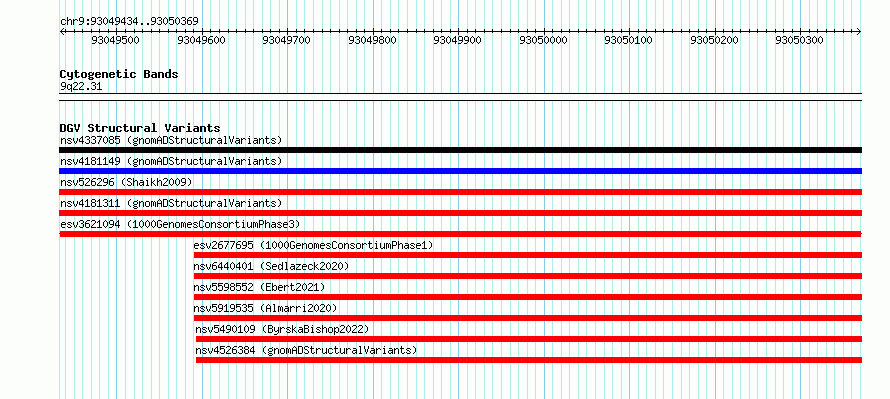Open the nsv6440401 (Sedlazeck2020) label
This screenshot has height=399, width=890.
click(271, 266)
